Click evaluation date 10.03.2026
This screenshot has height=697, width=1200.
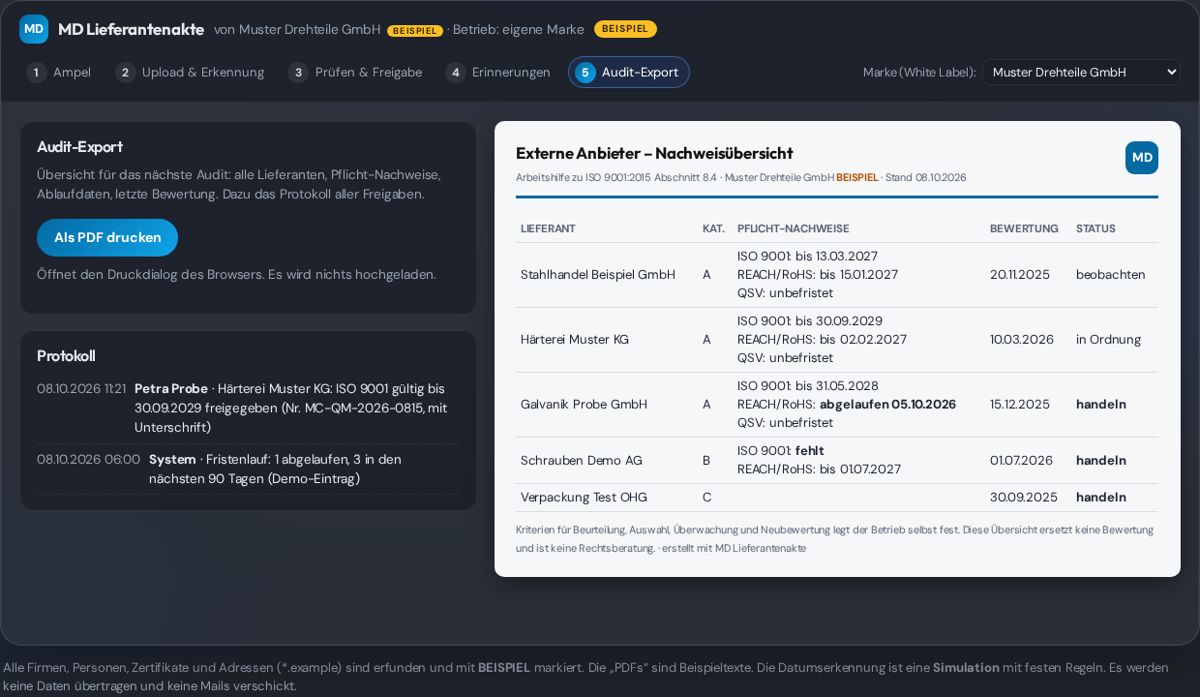[x=1022, y=340]
